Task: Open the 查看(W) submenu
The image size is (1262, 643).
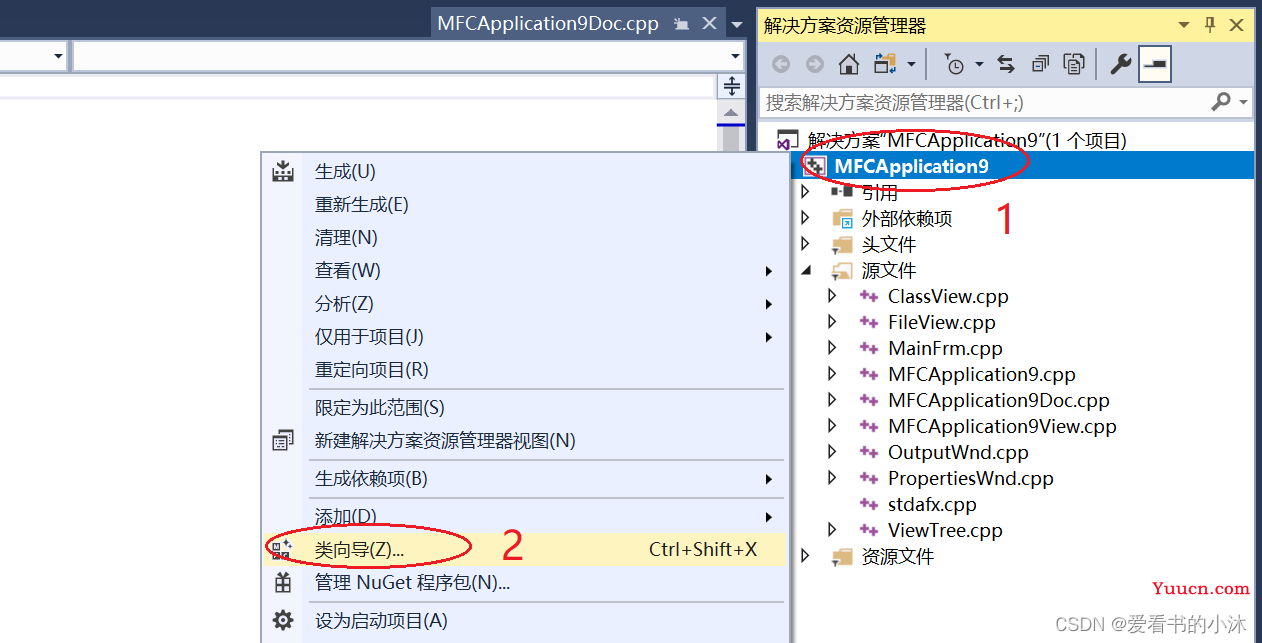Action: tap(523, 270)
